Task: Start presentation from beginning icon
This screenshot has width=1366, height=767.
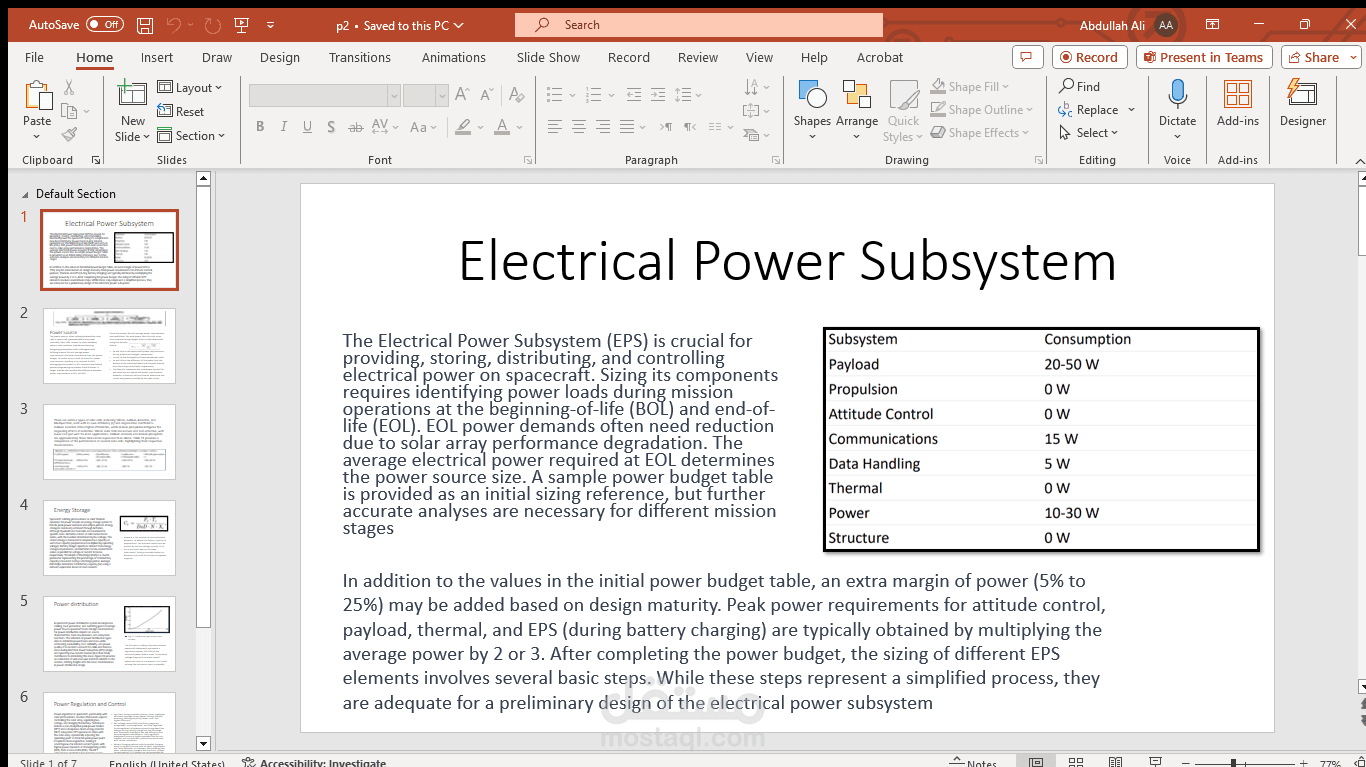Action: pos(241,25)
